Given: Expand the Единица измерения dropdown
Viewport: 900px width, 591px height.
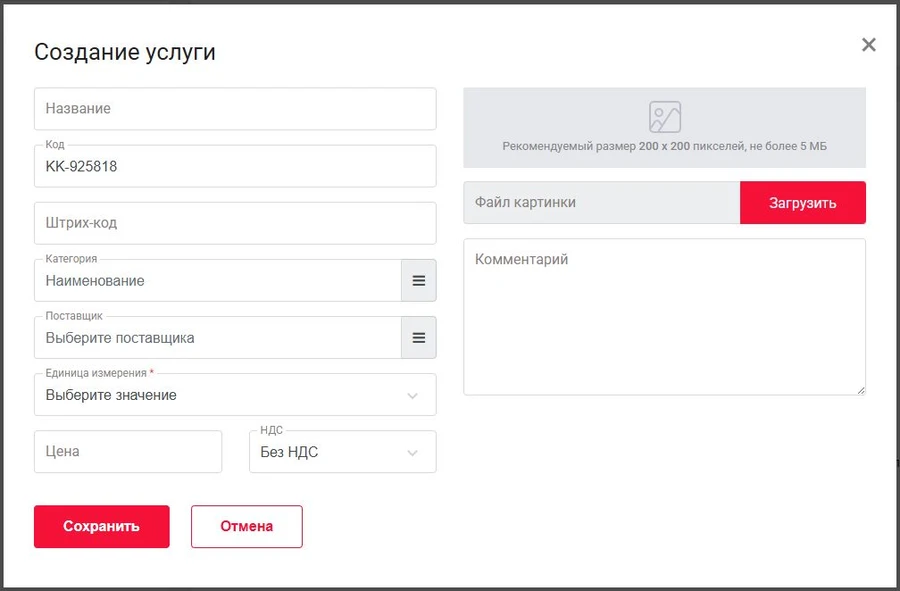Looking at the screenshot, I should pyautogui.click(x=220, y=395).
